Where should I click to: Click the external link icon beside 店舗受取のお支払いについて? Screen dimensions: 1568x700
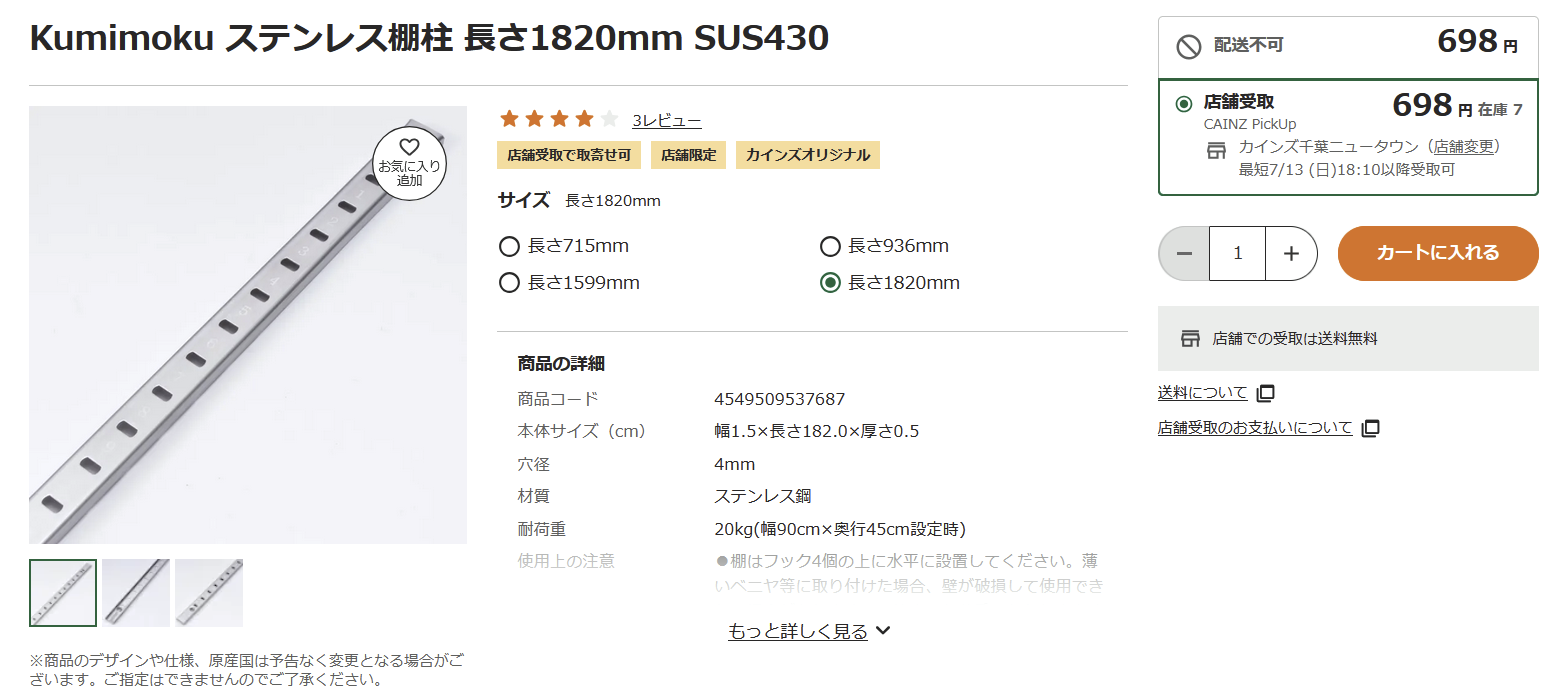click(x=1371, y=428)
